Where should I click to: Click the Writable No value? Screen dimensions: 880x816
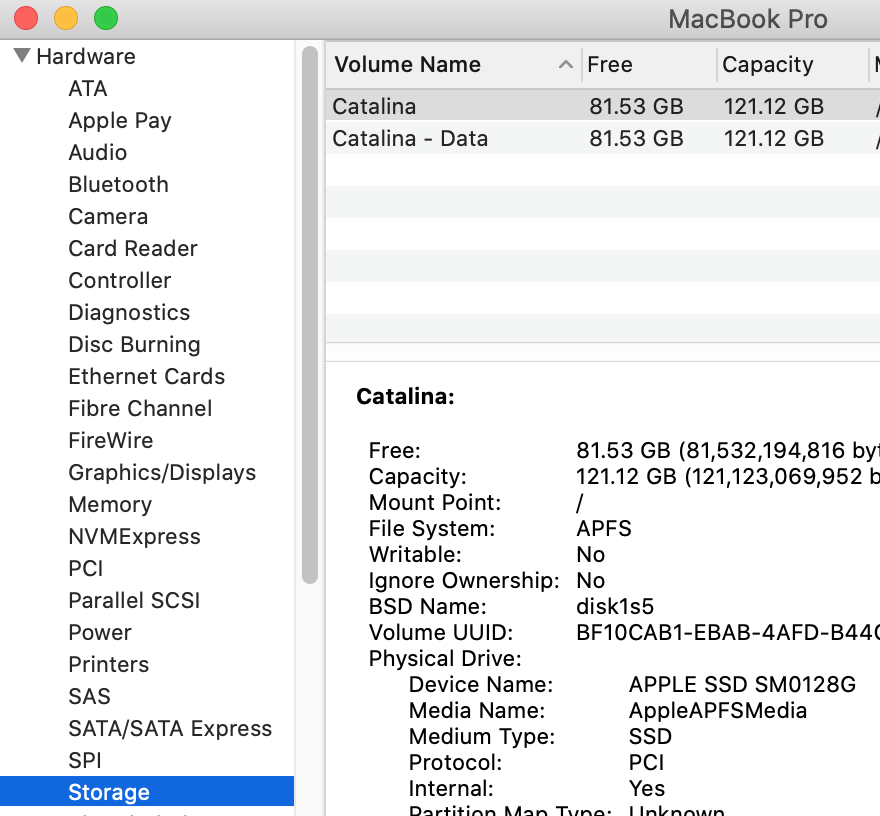(590, 554)
